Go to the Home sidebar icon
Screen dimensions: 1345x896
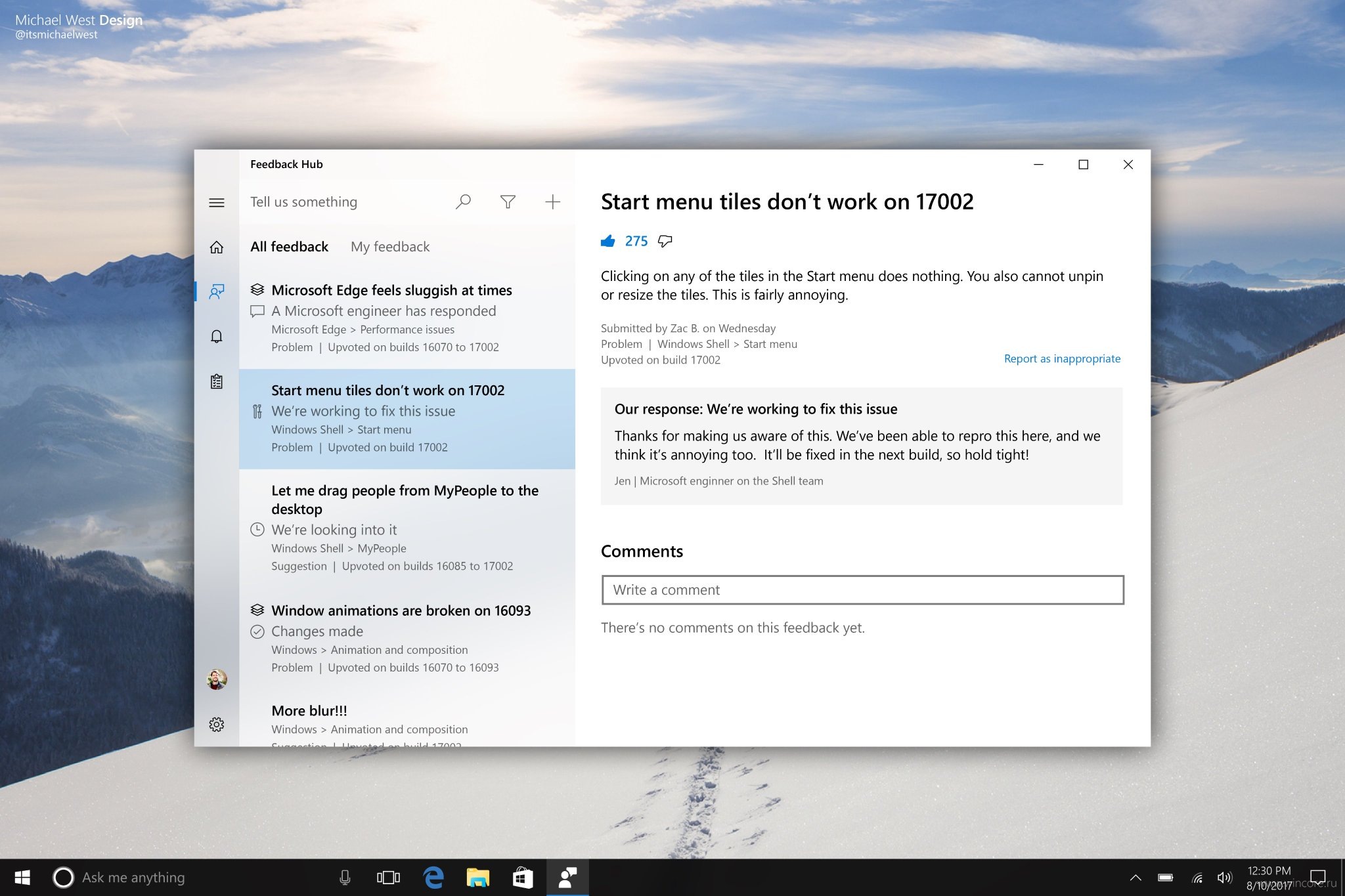pyautogui.click(x=217, y=247)
